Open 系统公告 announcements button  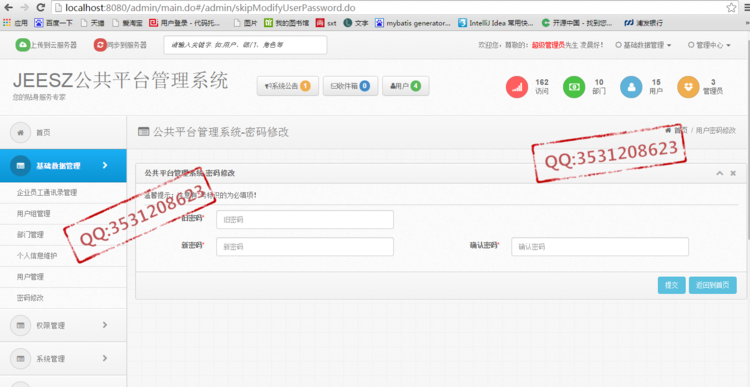click(287, 86)
